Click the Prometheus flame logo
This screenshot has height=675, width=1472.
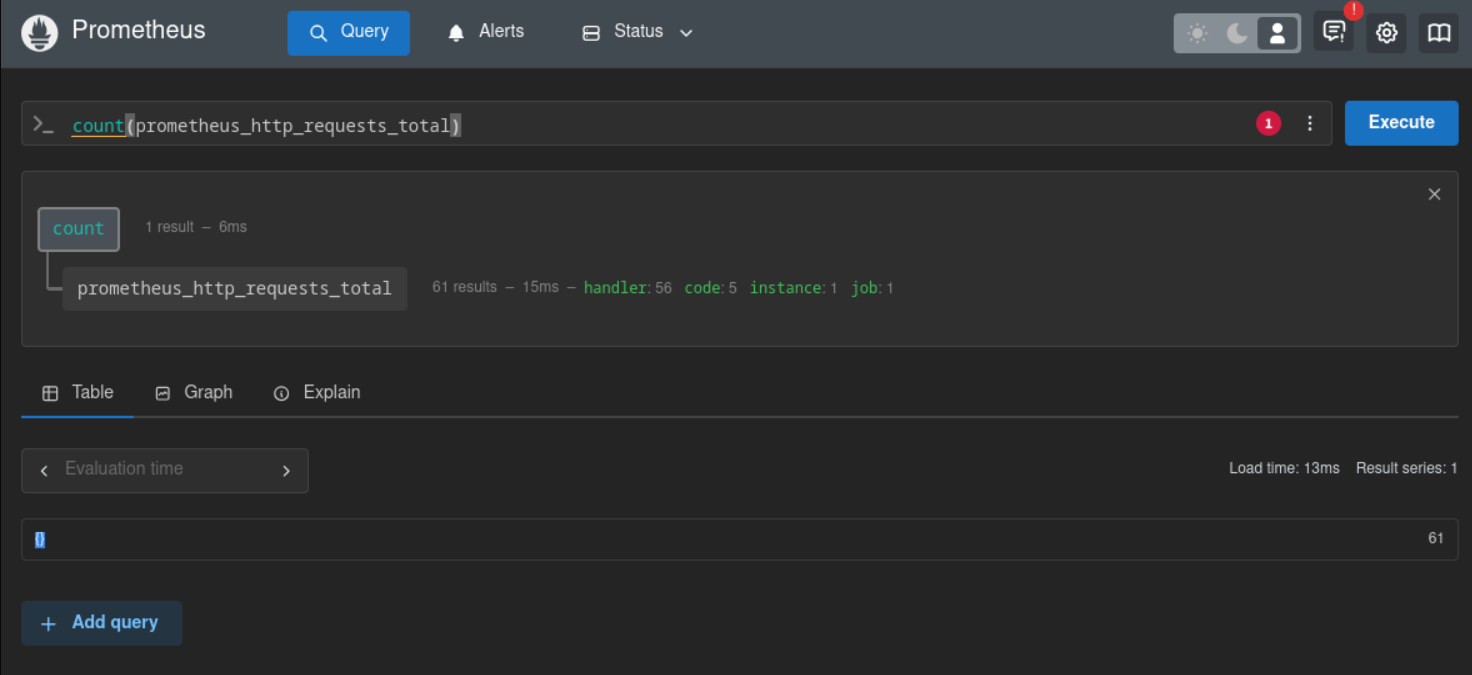pos(40,33)
